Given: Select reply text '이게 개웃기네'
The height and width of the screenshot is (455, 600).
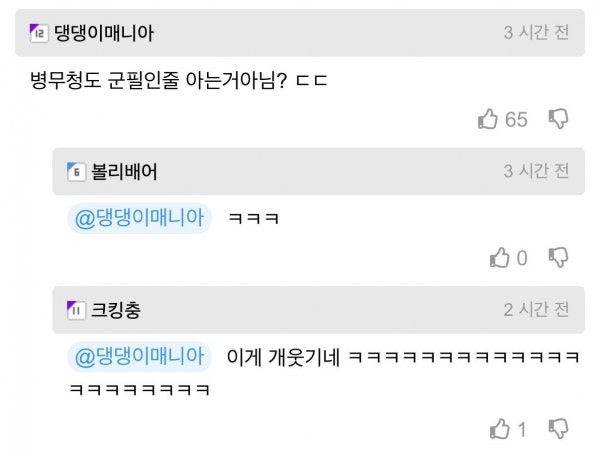Looking at the screenshot, I should (284, 357).
